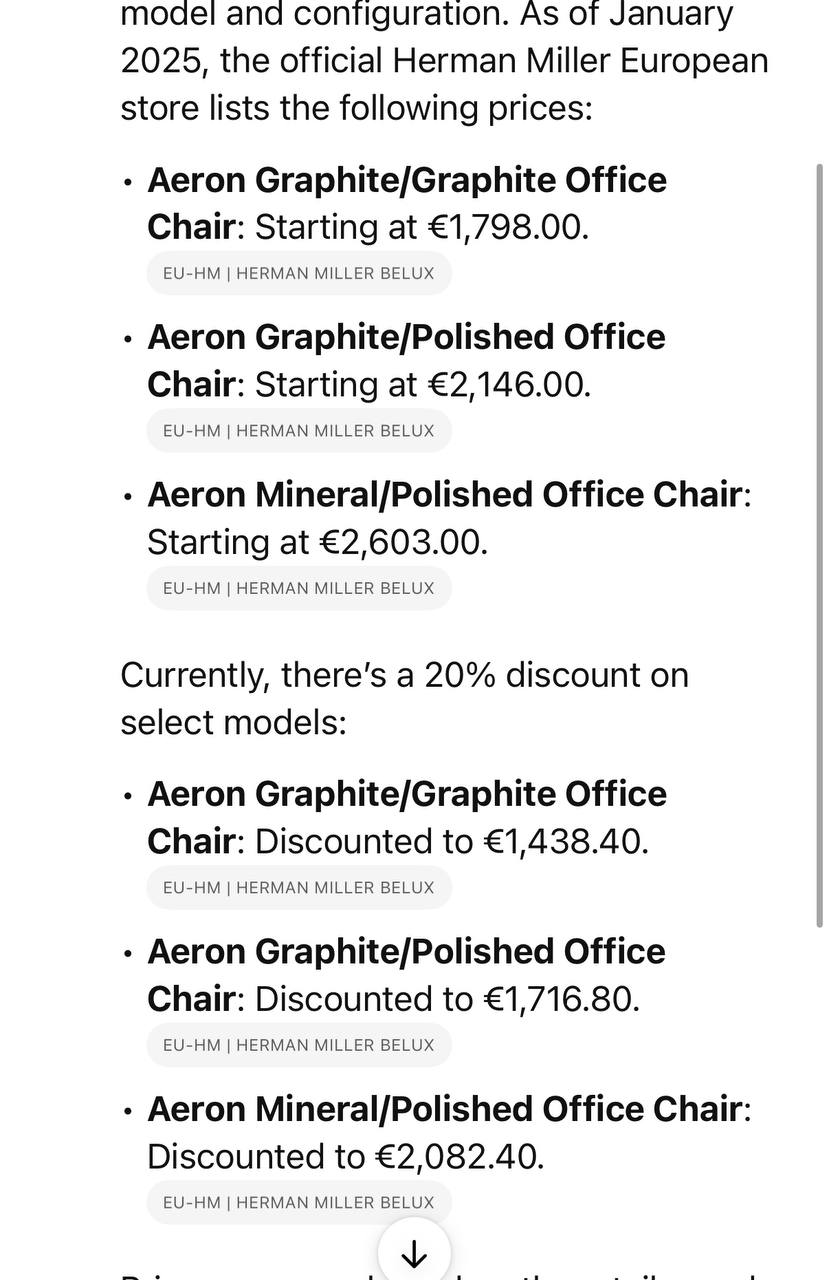
Task: Open the source chip under the €1,438.40 price
Action: pyautogui.click(x=299, y=887)
